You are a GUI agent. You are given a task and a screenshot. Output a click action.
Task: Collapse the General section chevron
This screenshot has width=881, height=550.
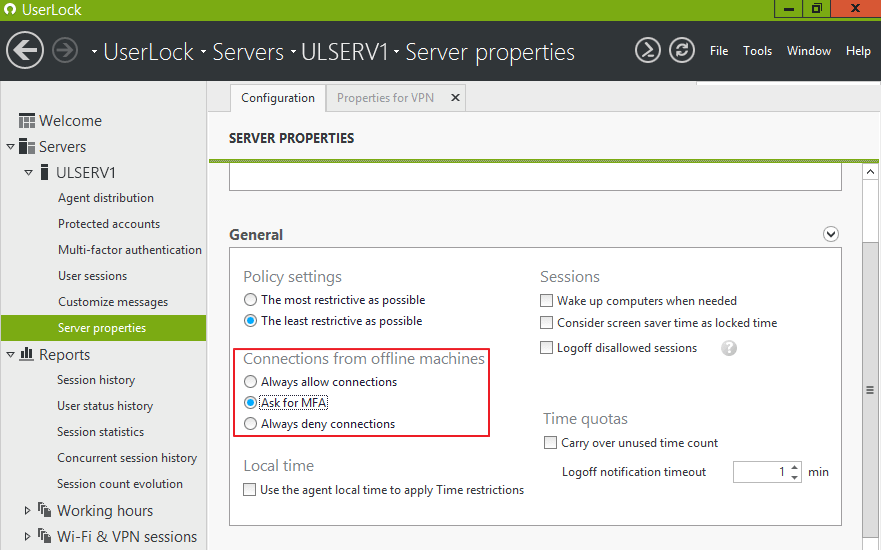831,234
